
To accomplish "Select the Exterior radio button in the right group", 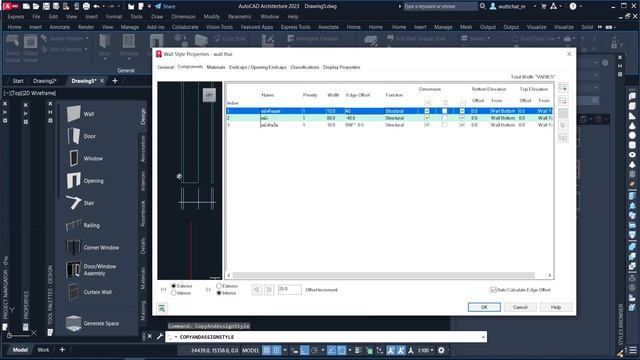I will pos(219,286).
